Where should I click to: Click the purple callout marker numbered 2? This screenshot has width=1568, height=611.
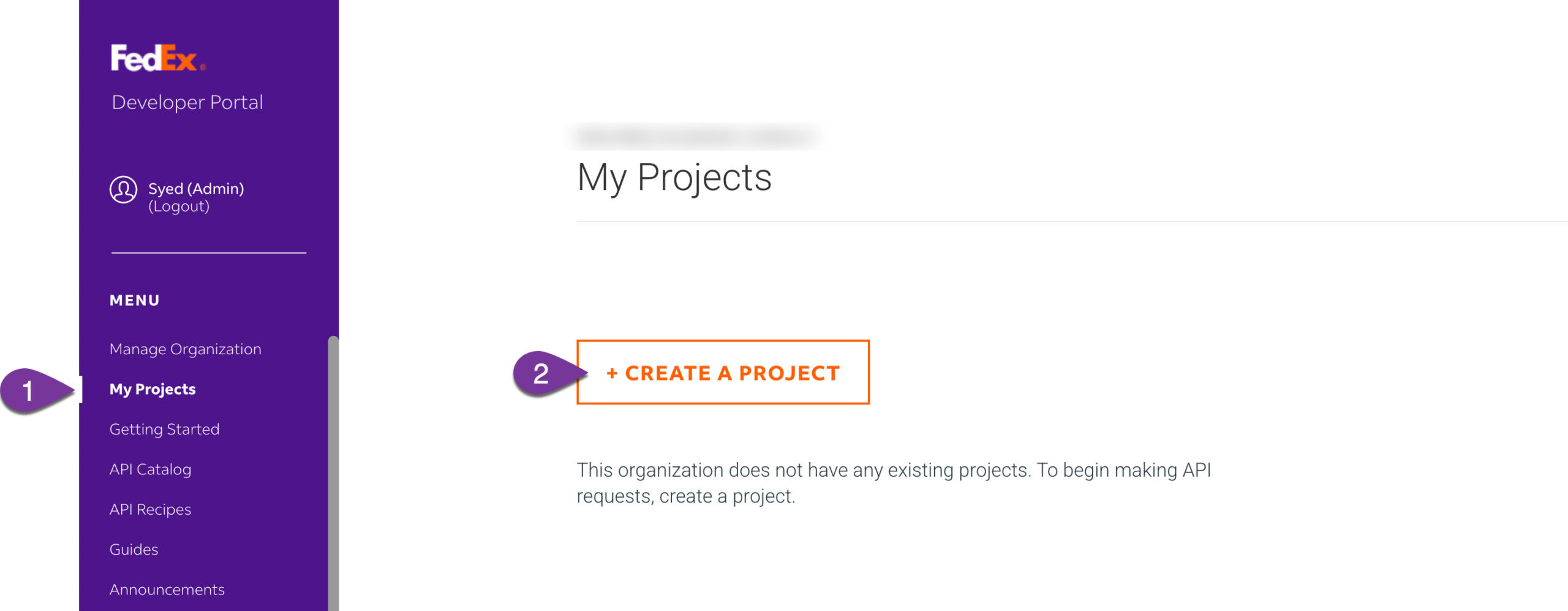coord(541,373)
